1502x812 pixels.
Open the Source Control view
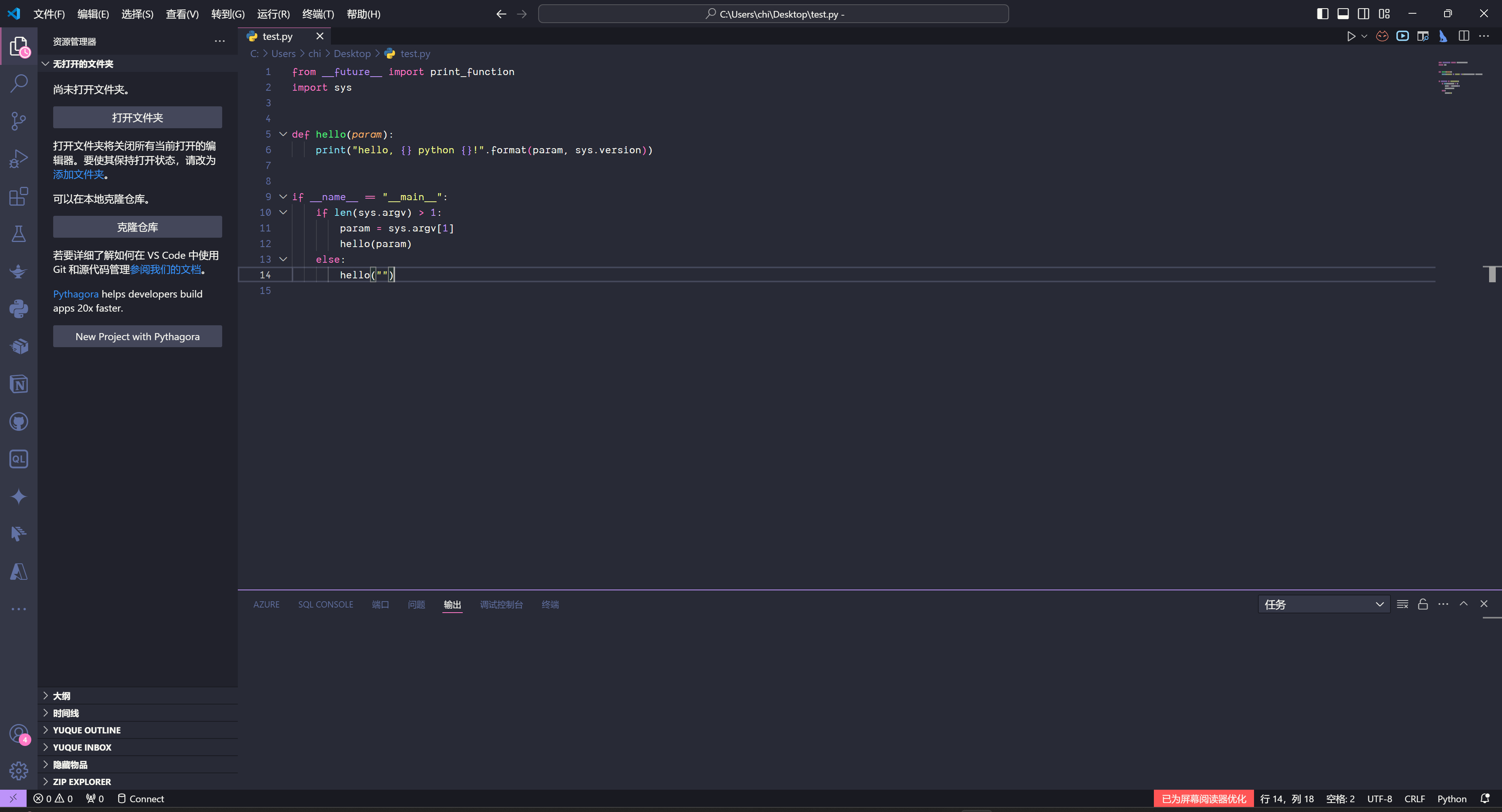point(19,121)
